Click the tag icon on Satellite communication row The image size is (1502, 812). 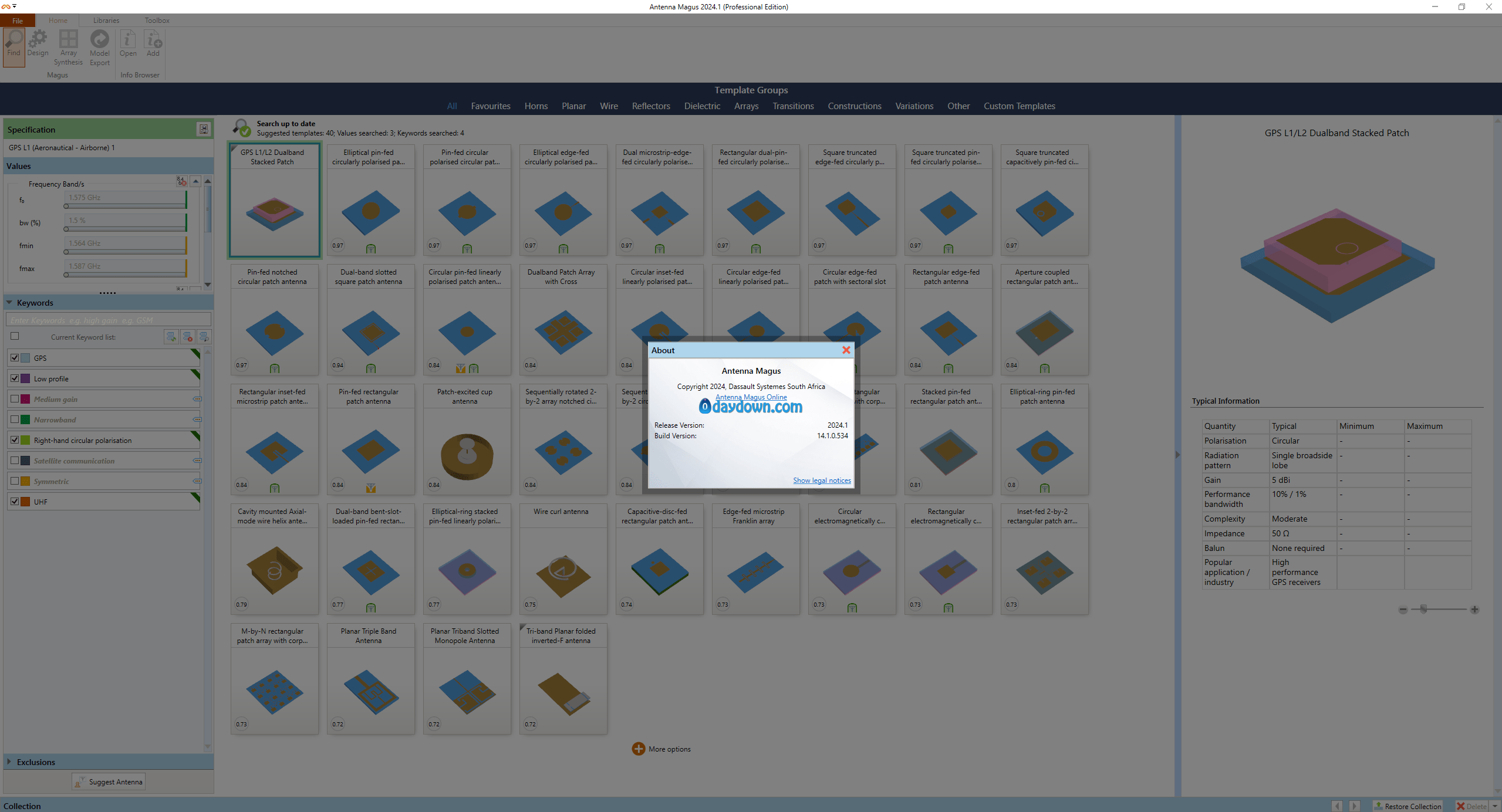(197, 461)
